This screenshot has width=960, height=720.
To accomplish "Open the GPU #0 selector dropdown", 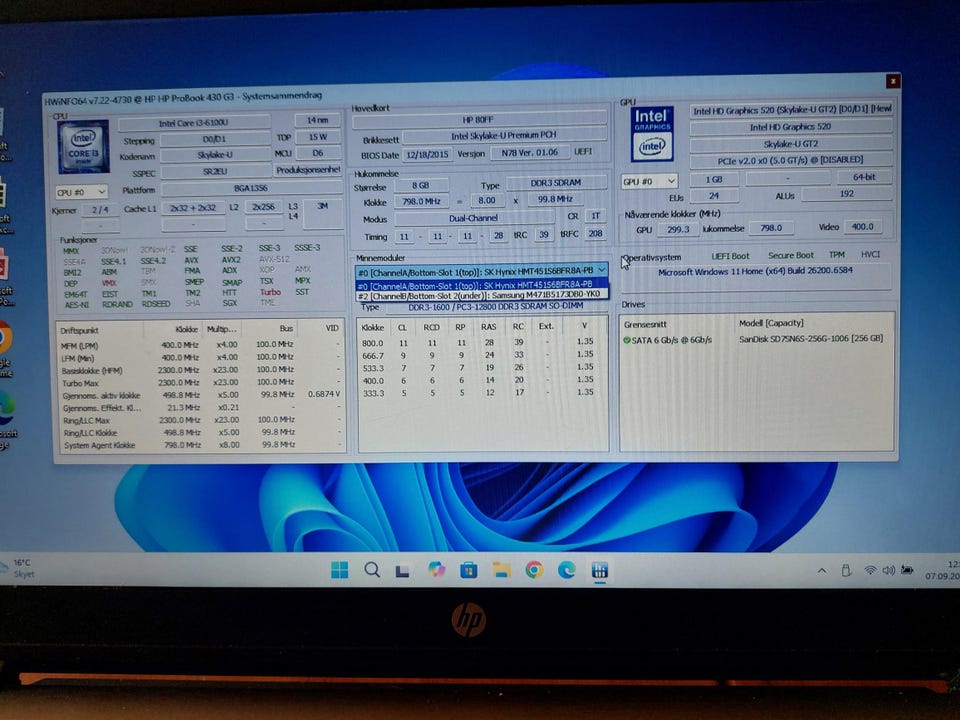I will tap(650, 181).
